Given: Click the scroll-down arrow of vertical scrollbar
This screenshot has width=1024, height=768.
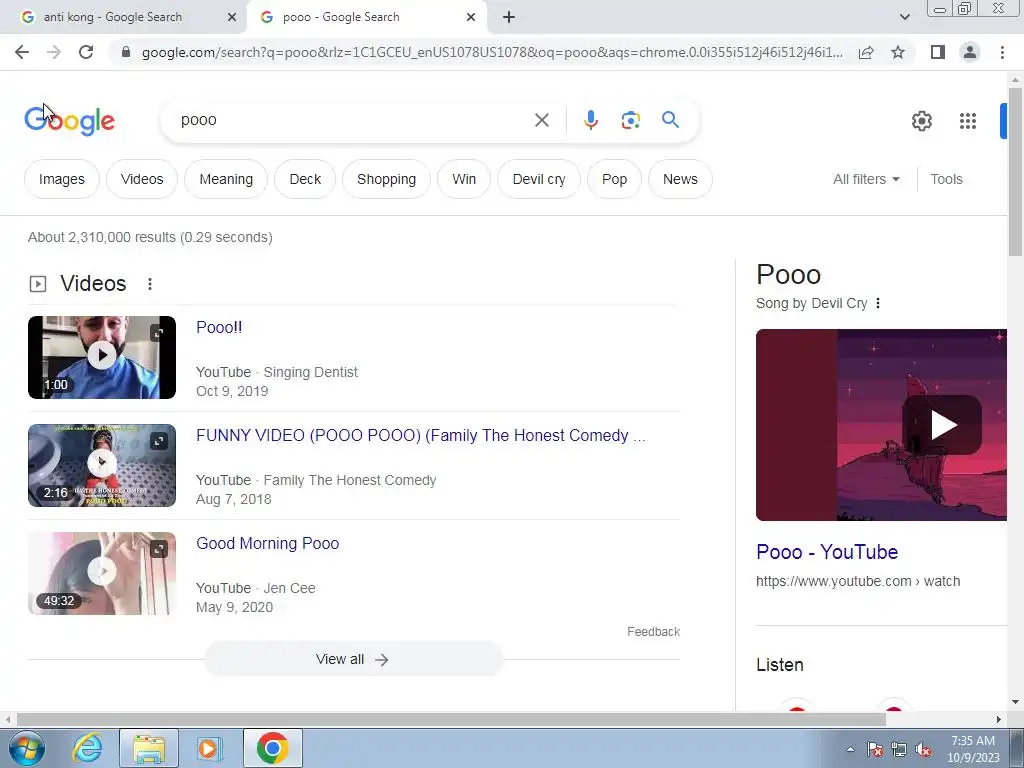Looking at the screenshot, I should [x=1016, y=702].
